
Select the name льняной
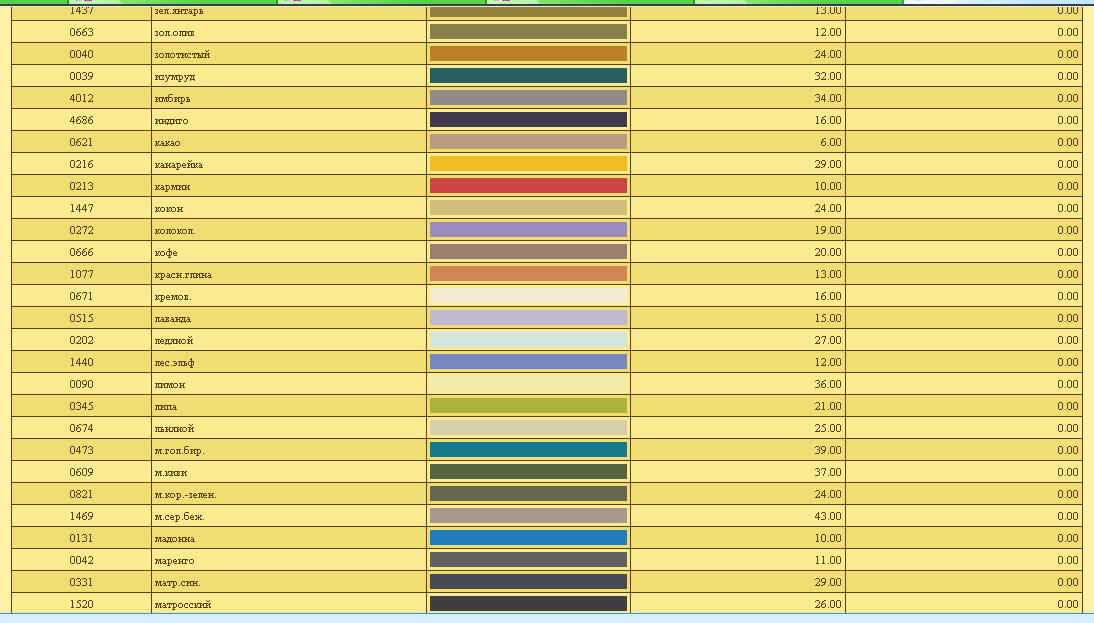pyautogui.click(x=174, y=428)
